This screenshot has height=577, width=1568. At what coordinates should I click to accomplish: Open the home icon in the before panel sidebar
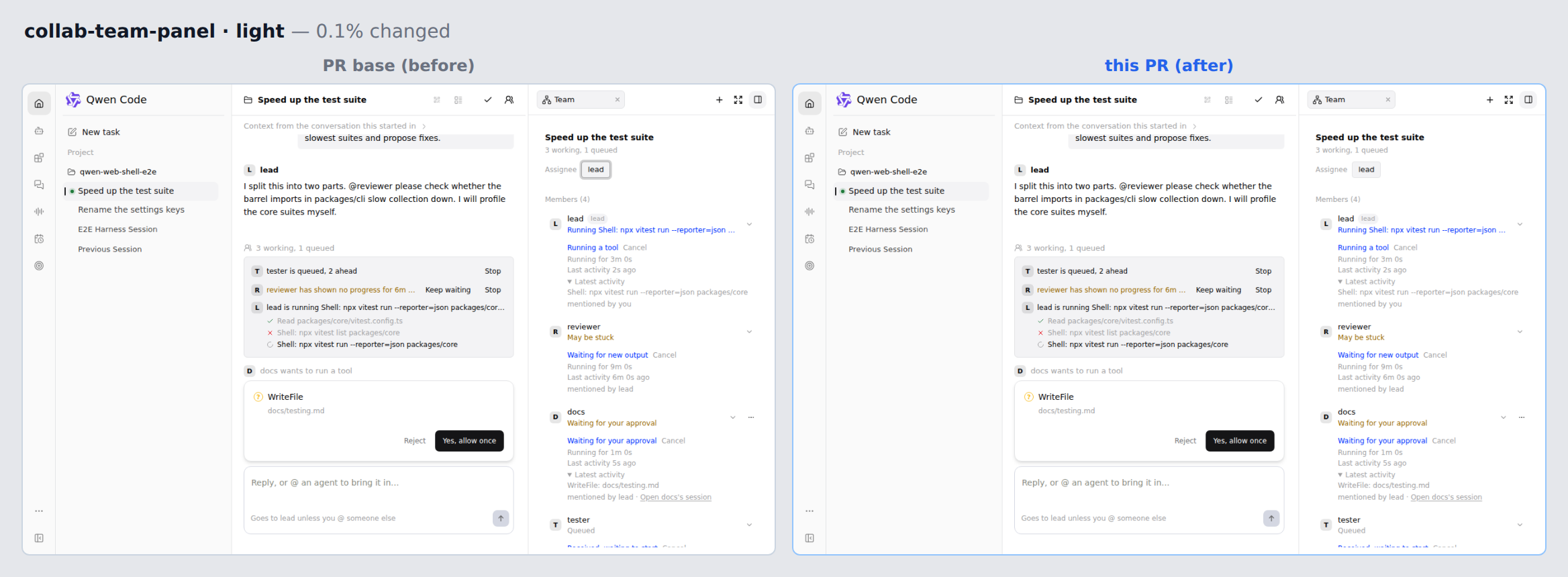[39, 103]
